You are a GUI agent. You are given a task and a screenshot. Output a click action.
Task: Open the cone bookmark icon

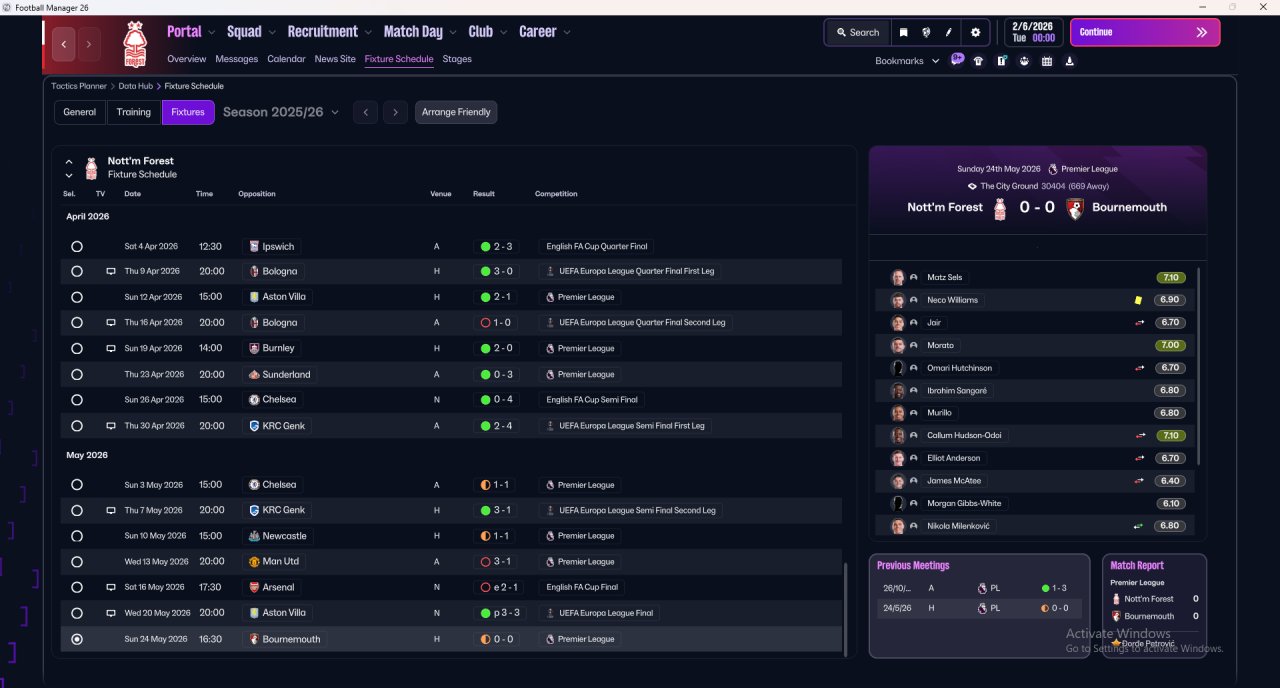[1070, 61]
